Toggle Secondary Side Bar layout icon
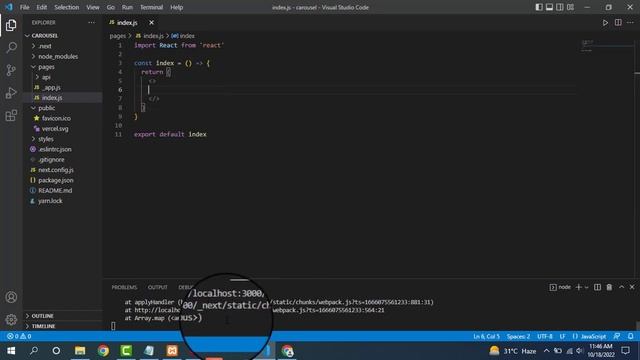Image resolution: width=640 pixels, height=360 pixels. point(560,7)
